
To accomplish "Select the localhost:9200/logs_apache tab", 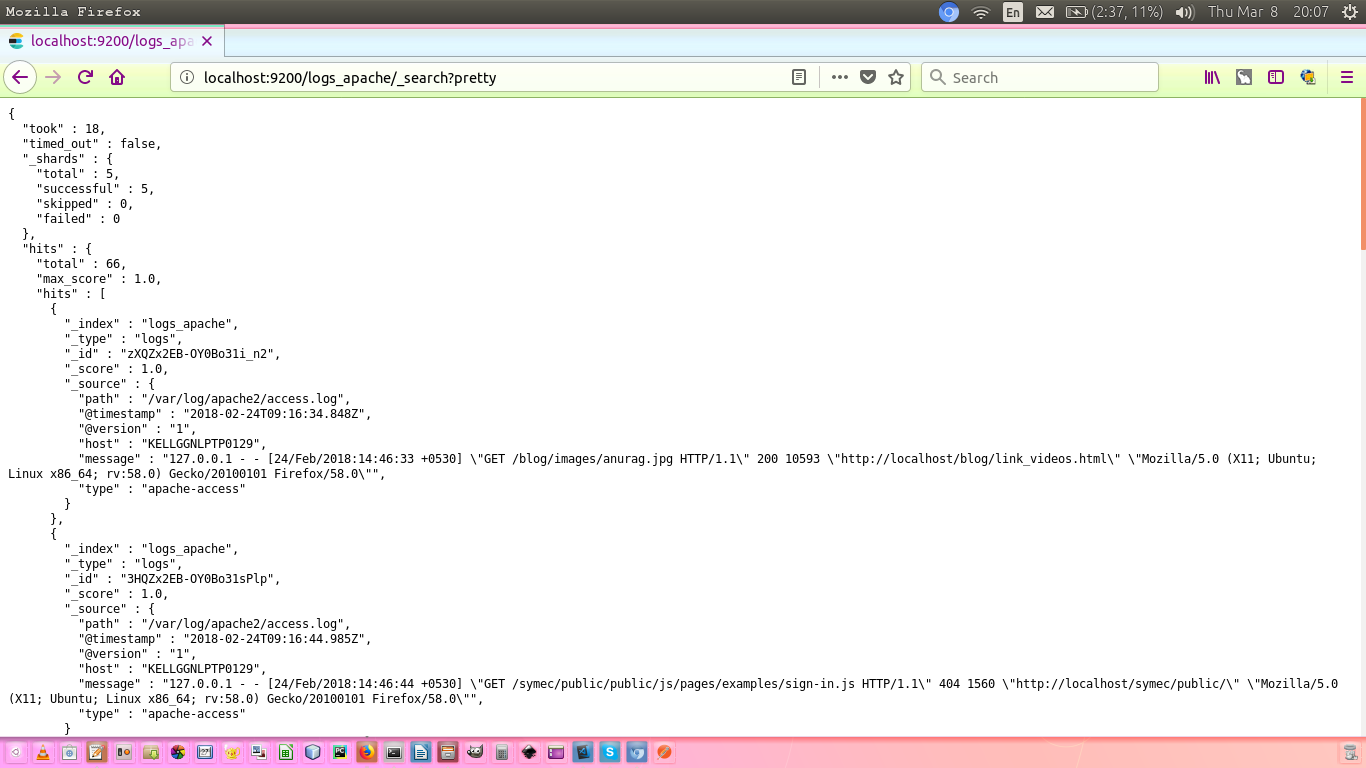I will tap(110, 41).
